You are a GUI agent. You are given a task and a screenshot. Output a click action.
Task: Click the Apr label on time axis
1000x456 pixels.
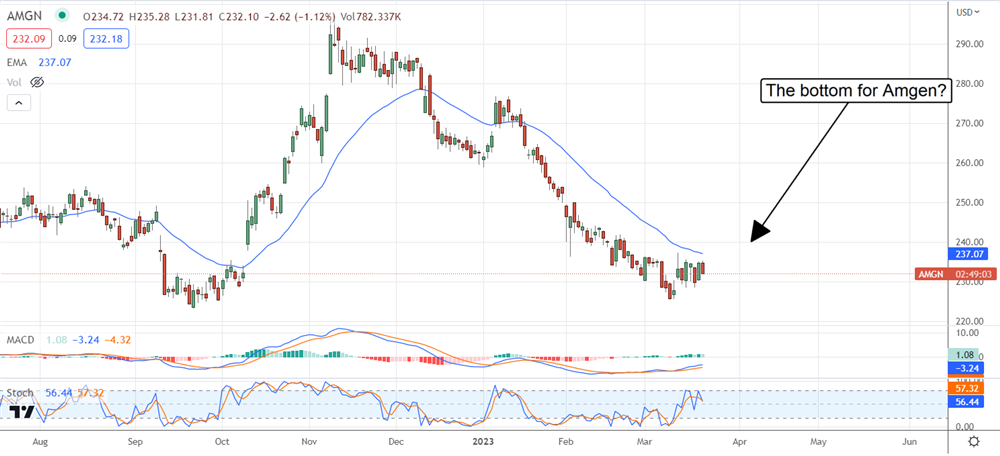(739, 441)
